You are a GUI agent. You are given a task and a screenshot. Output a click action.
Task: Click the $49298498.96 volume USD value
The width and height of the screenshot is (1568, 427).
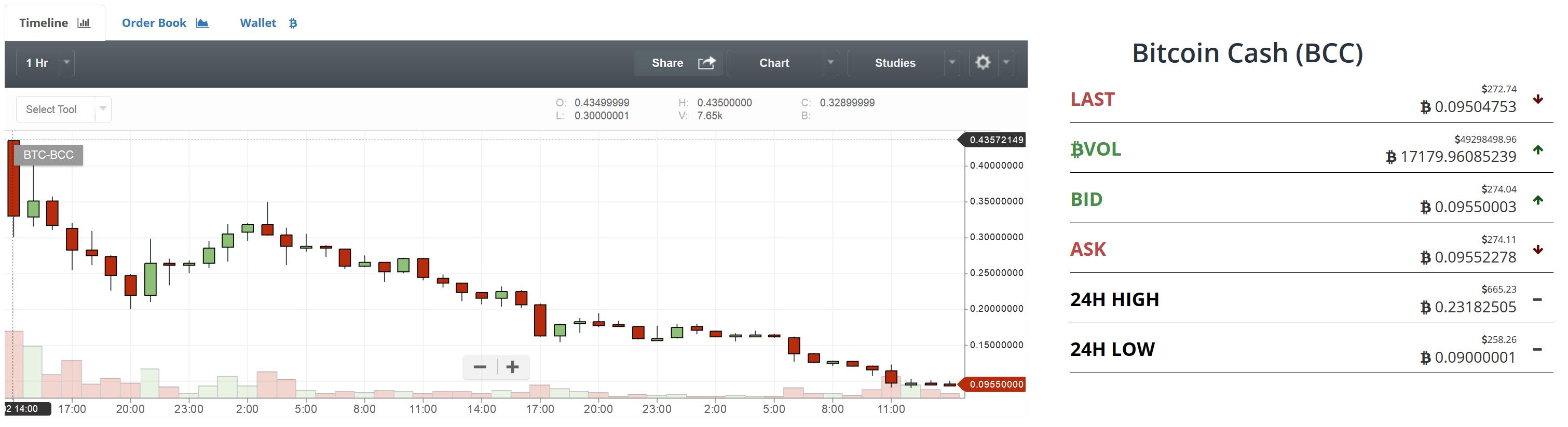(1485, 139)
